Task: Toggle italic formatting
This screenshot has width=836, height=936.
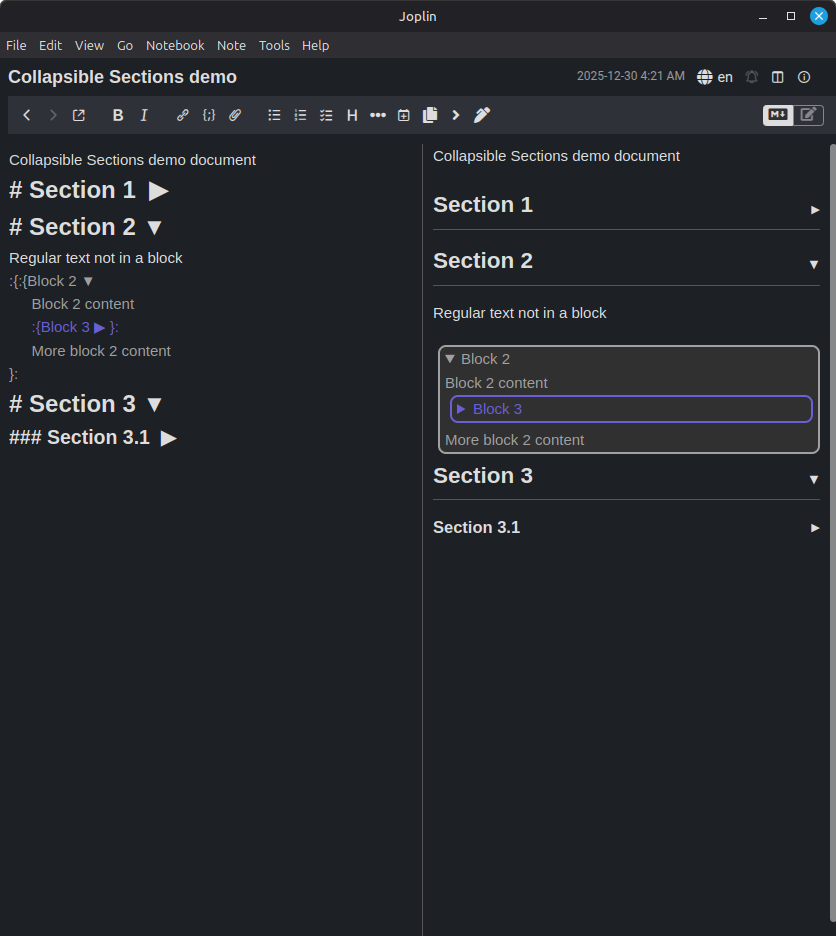Action: tap(144, 115)
